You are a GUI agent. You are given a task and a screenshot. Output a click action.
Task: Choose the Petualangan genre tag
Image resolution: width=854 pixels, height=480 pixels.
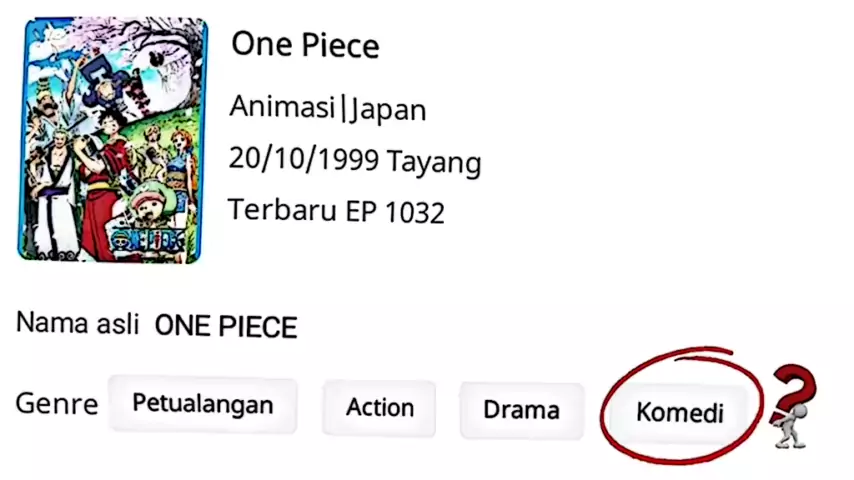tap(202, 405)
